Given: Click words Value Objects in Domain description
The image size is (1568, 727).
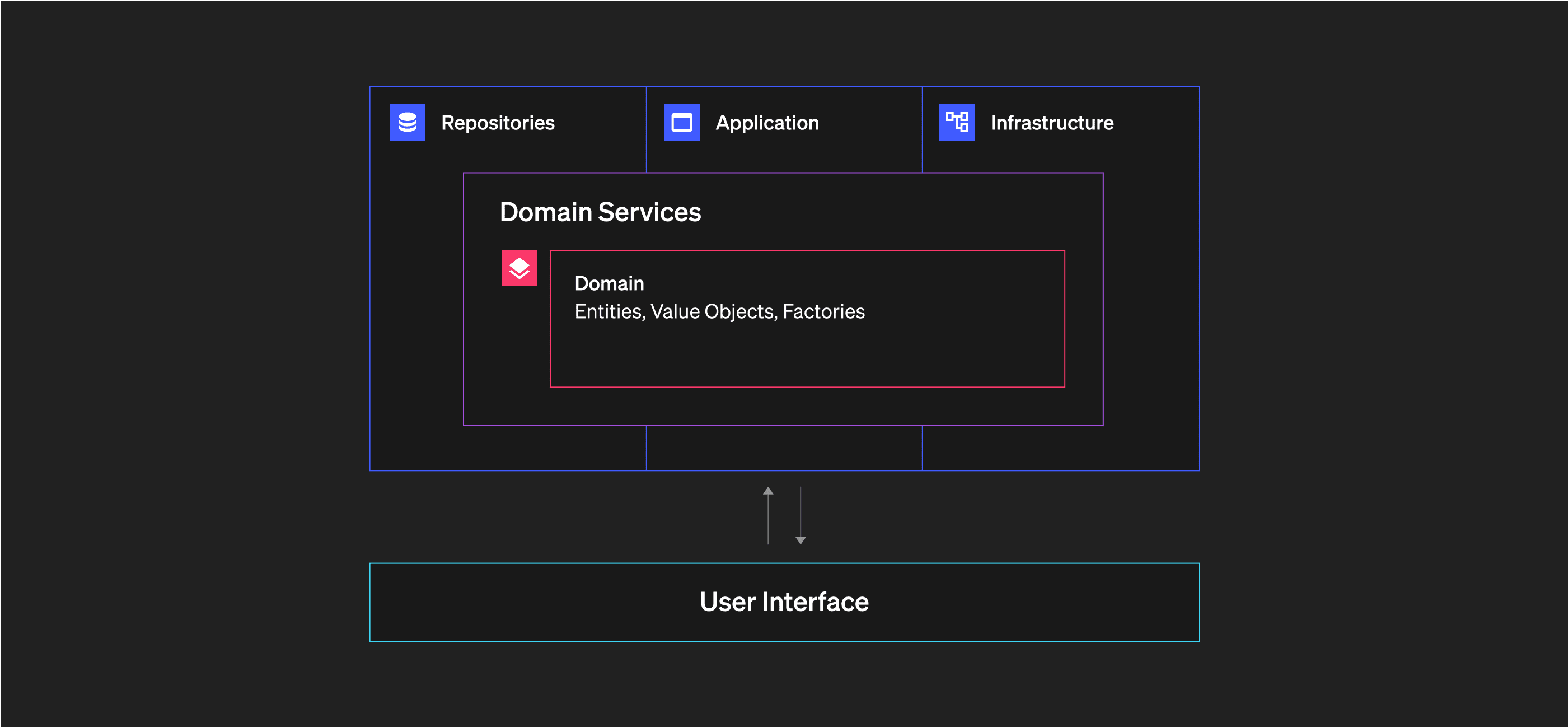Looking at the screenshot, I should pos(713,312).
